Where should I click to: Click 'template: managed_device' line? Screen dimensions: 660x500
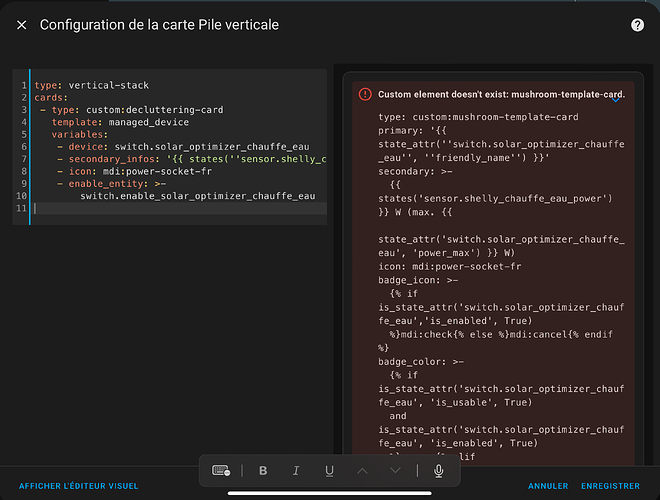pos(120,122)
